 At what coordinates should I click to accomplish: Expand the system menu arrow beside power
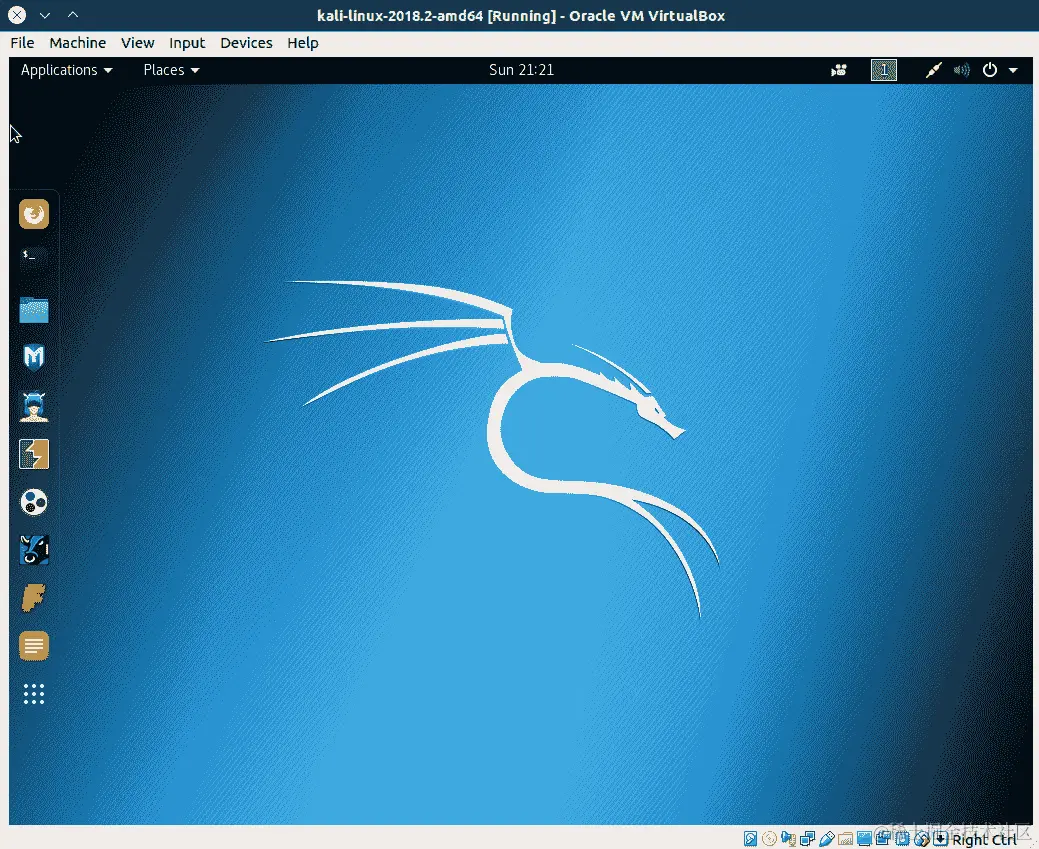coord(1013,70)
